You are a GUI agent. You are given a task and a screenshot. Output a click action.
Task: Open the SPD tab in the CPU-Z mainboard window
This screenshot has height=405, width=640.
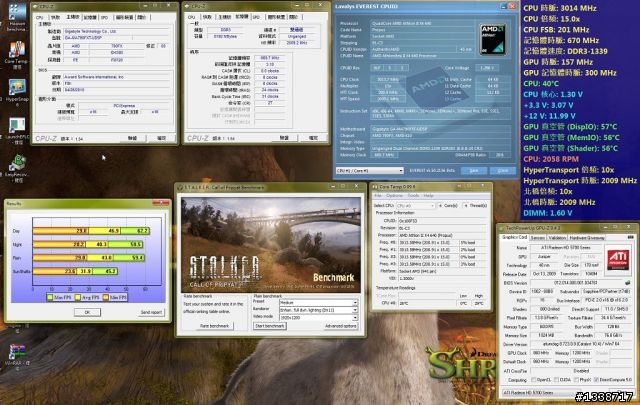104,18
